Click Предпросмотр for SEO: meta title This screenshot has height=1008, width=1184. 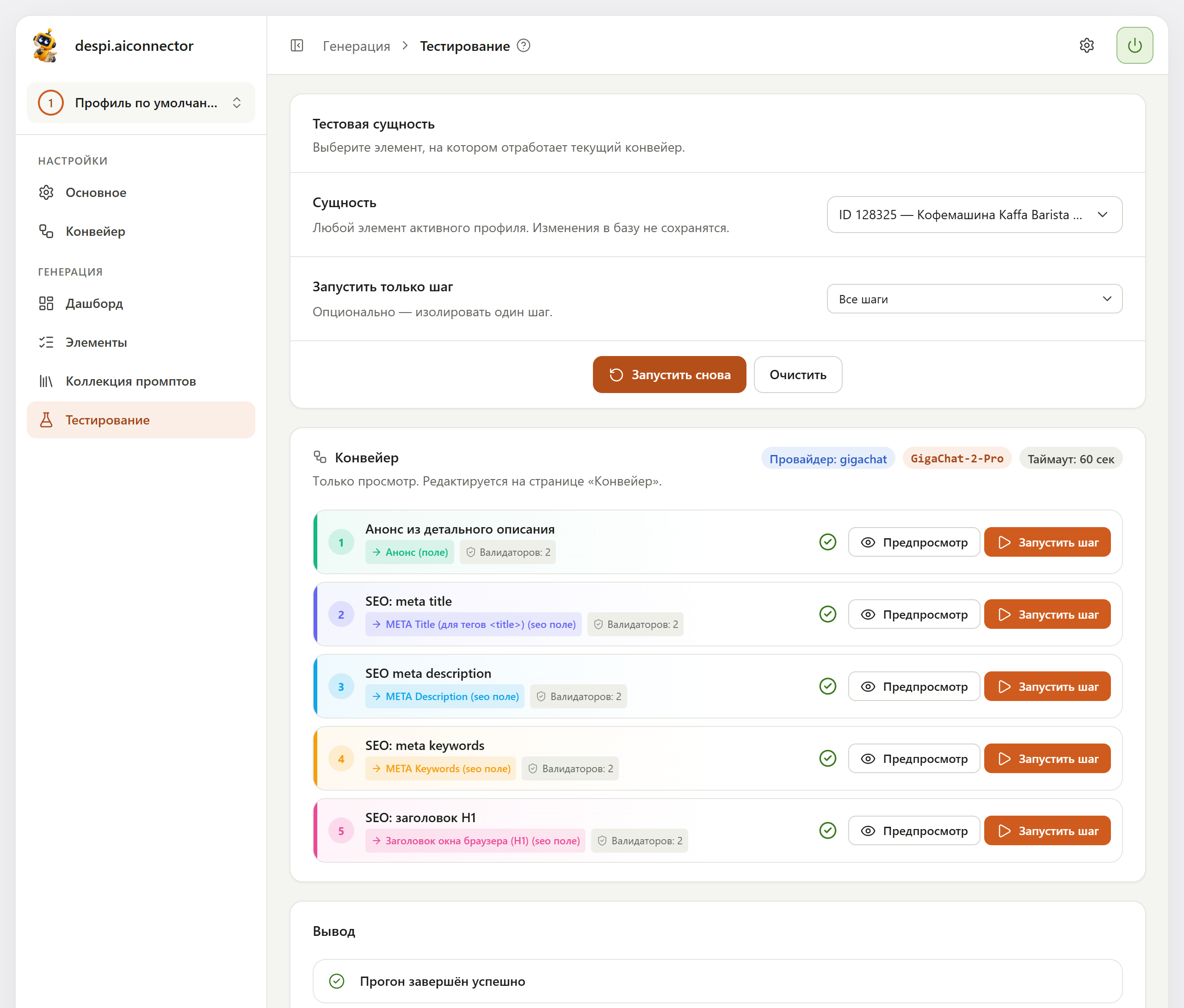914,615
